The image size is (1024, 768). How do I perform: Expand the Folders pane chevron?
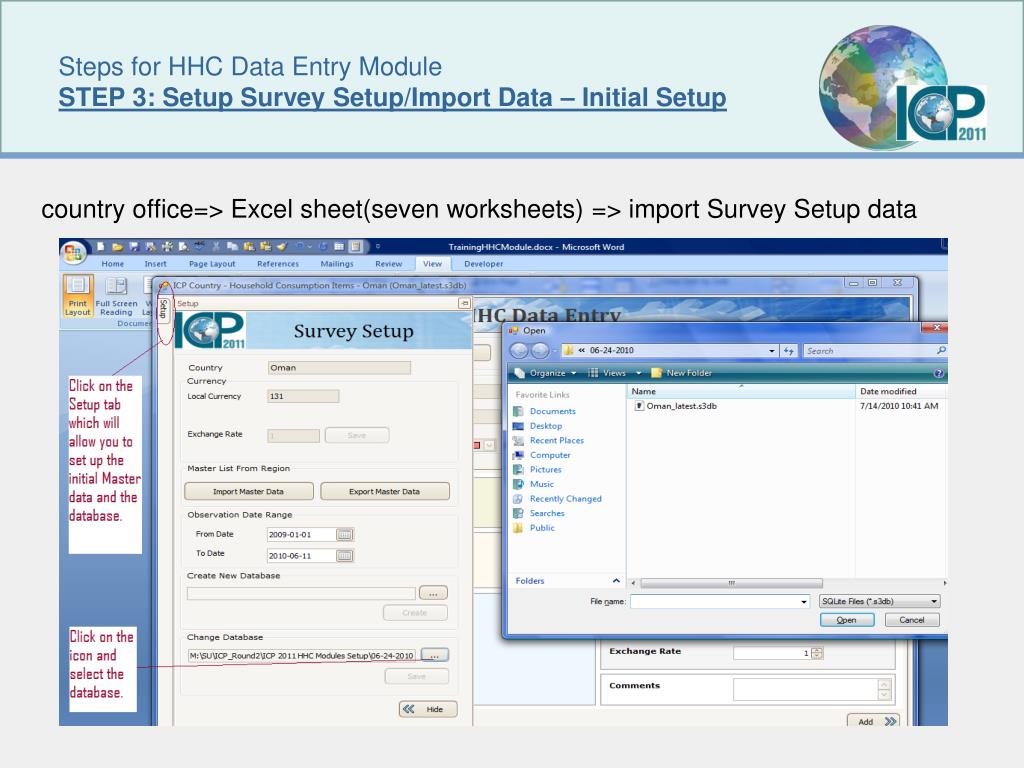coord(616,581)
